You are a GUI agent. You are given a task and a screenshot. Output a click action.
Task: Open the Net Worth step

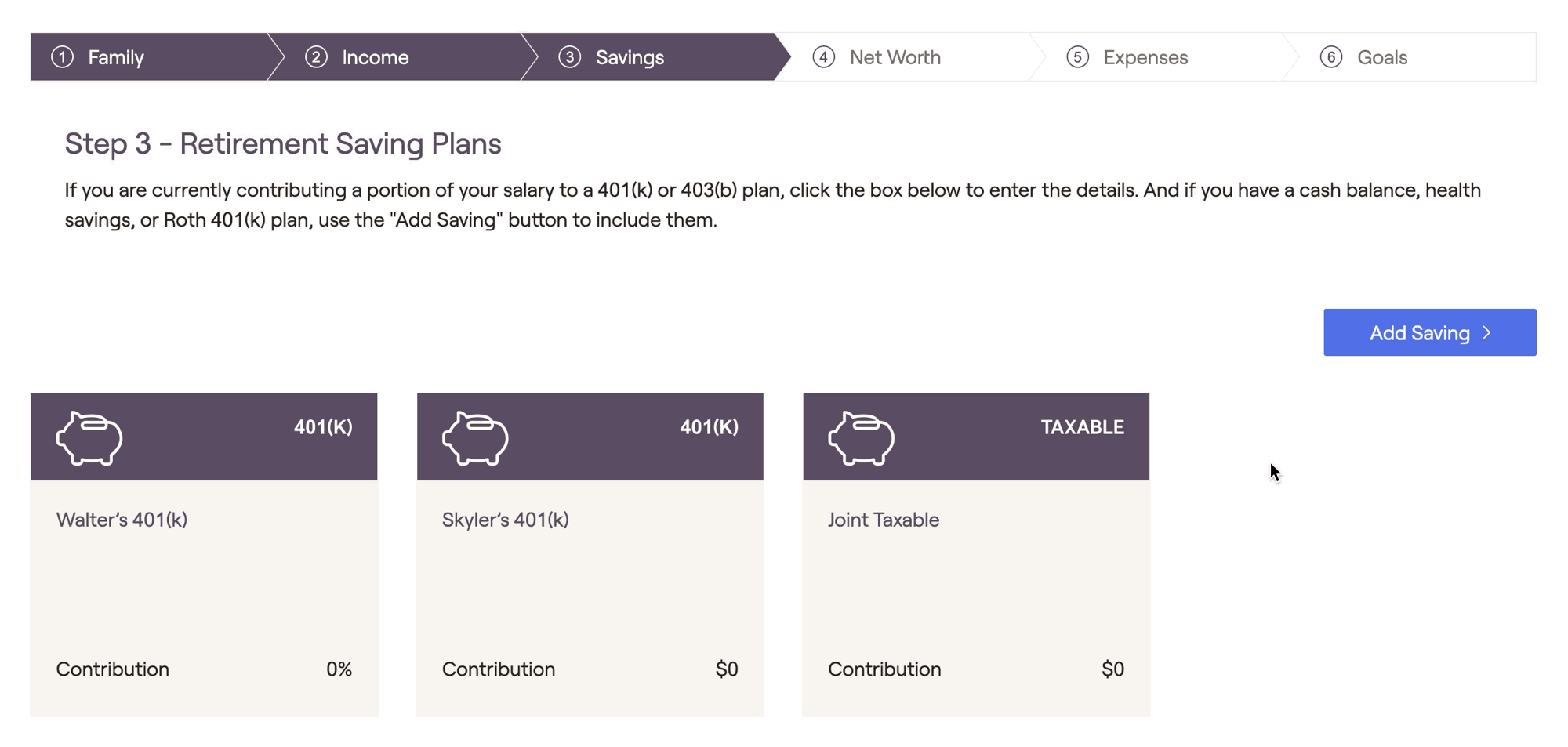pyautogui.click(x=909, y=57)
